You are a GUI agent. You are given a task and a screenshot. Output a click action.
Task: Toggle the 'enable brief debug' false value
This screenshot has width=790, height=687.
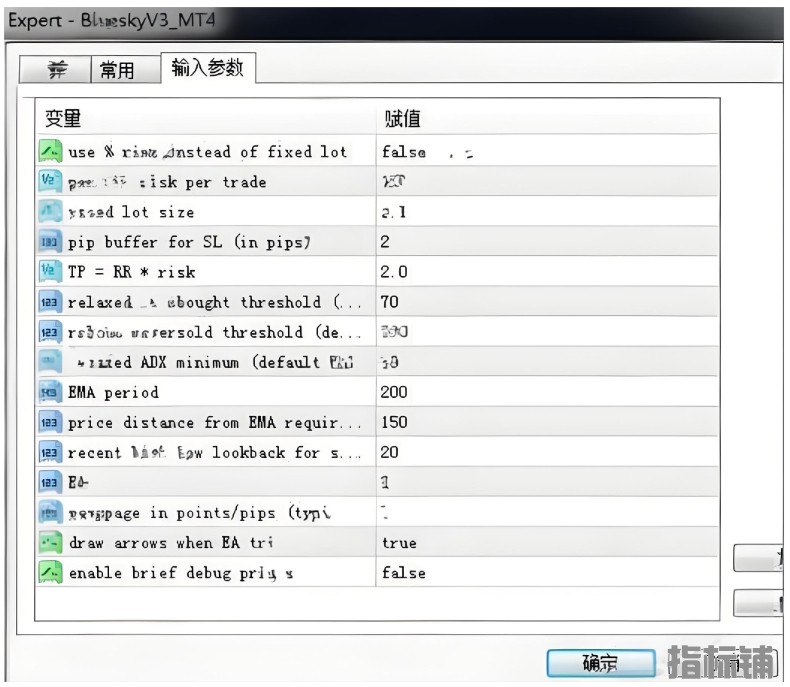(x=403, y=573)
